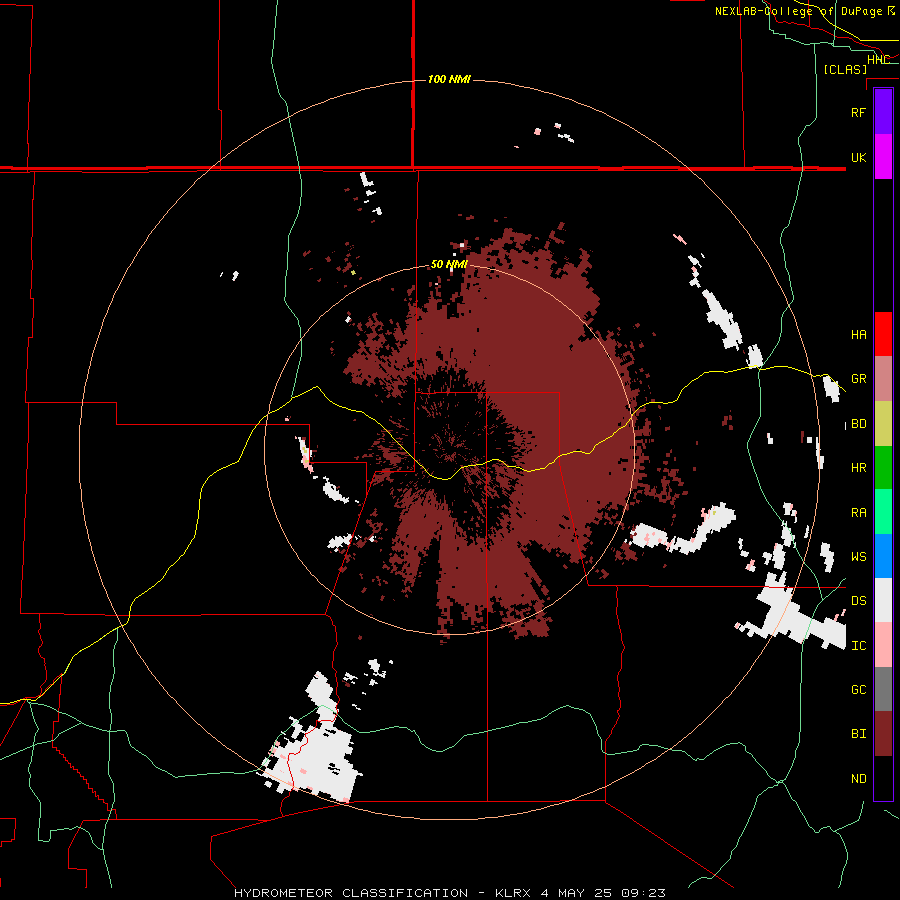The height and width of the screenshot is (900, 900).
Task: Click the Hydrometeor Classification KLRX title caption
Action: [x=449, y=893]
